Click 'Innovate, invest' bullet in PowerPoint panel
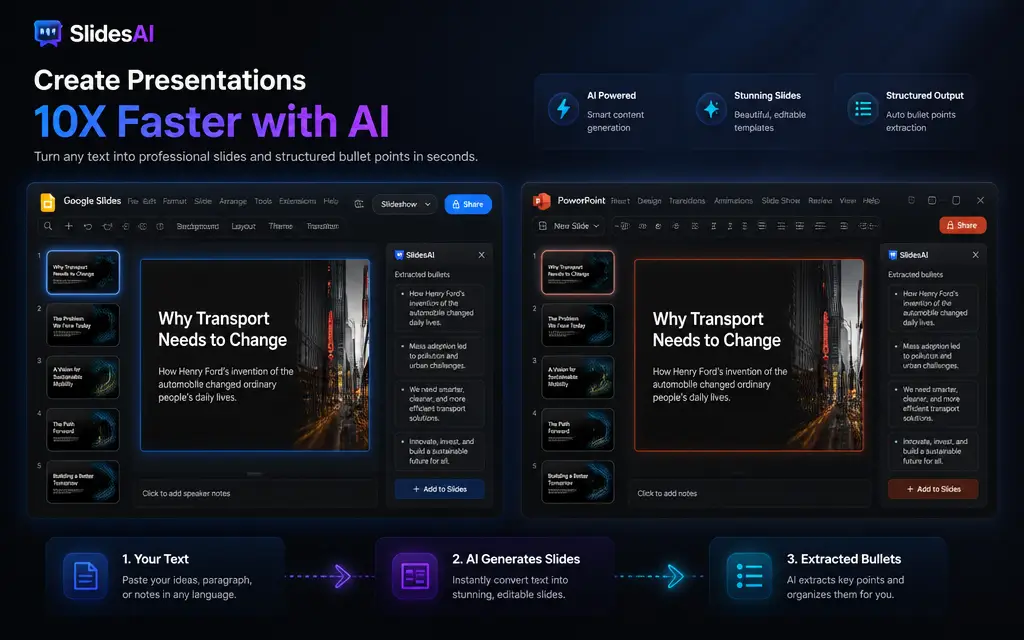 click(x=933, y=451)
